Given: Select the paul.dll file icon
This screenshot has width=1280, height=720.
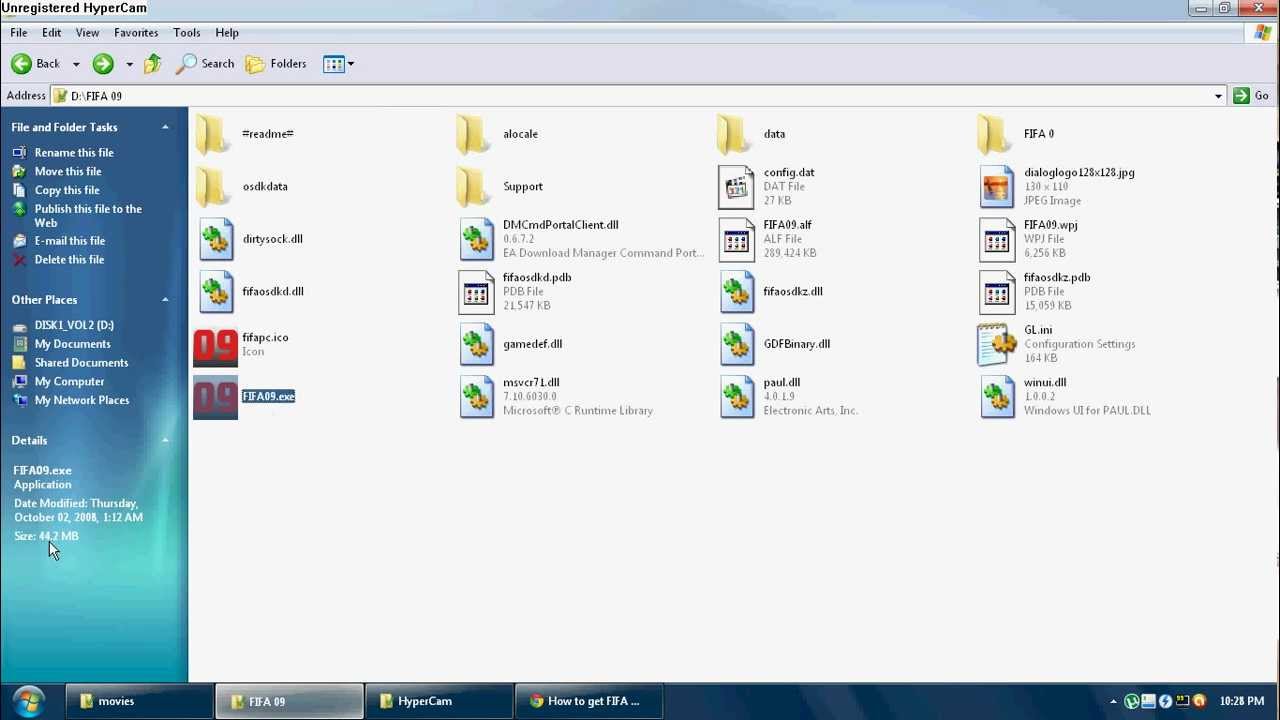Looking at the screenshot, I should click(x=737, y=397).
